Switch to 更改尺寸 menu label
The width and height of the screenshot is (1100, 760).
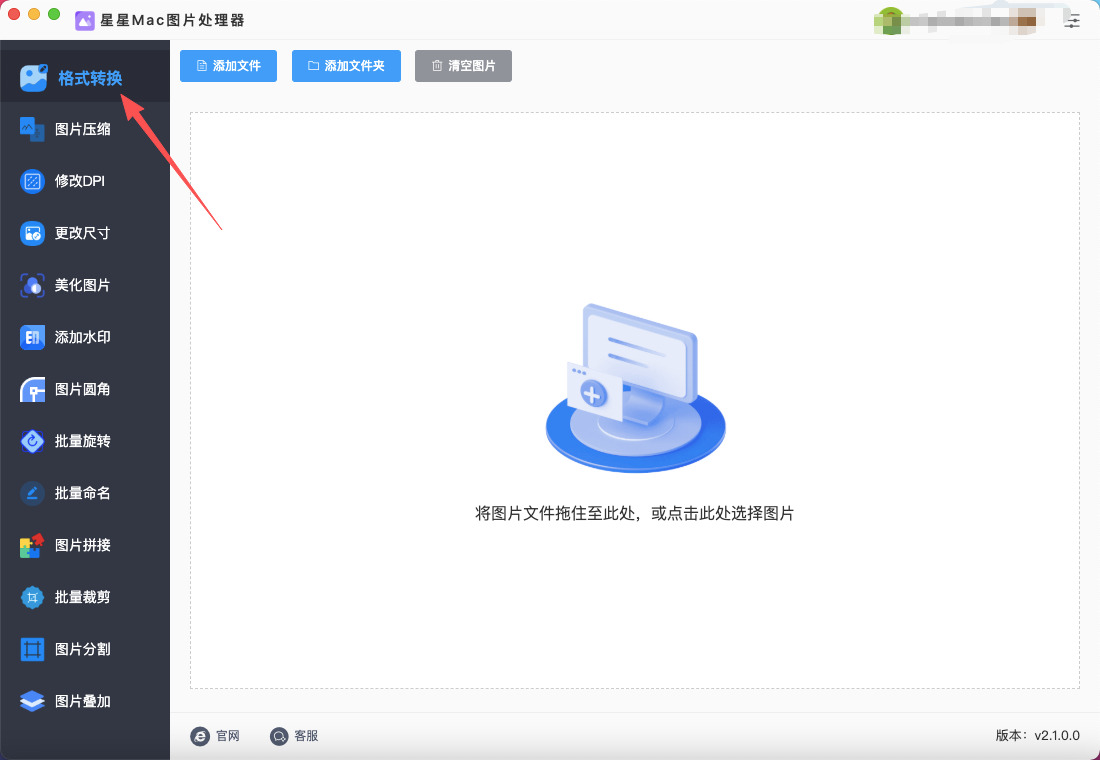click(x=83, y=233)
